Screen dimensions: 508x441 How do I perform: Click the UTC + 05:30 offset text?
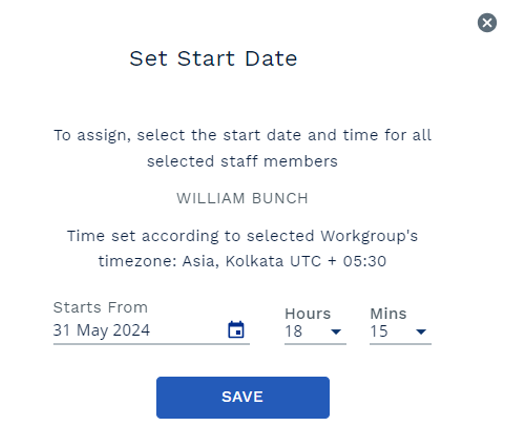[338, 261]
